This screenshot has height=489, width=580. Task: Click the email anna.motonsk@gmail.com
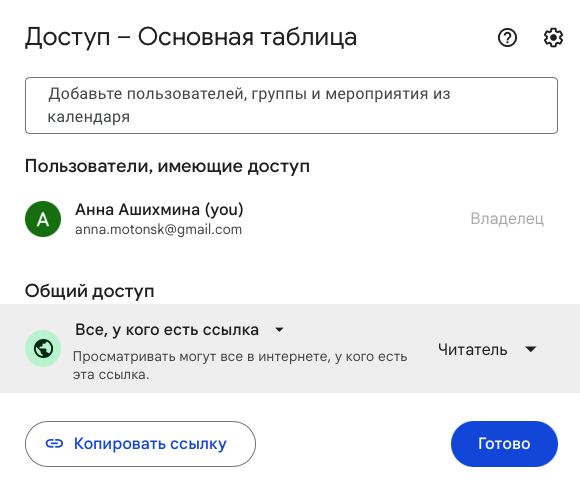159,230
